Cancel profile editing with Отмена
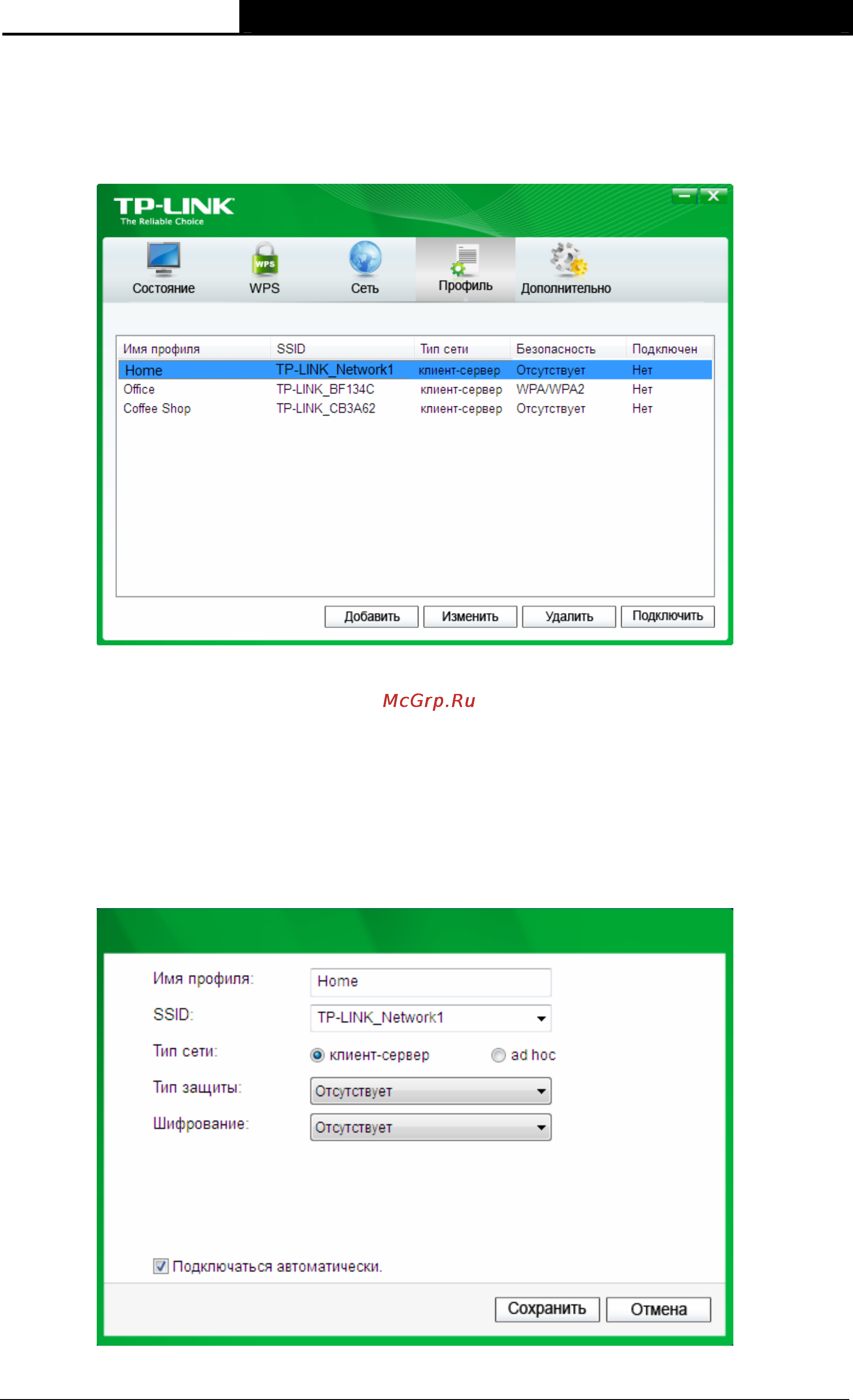The height and width of the screenshot is (1400, 853). 659,1309
